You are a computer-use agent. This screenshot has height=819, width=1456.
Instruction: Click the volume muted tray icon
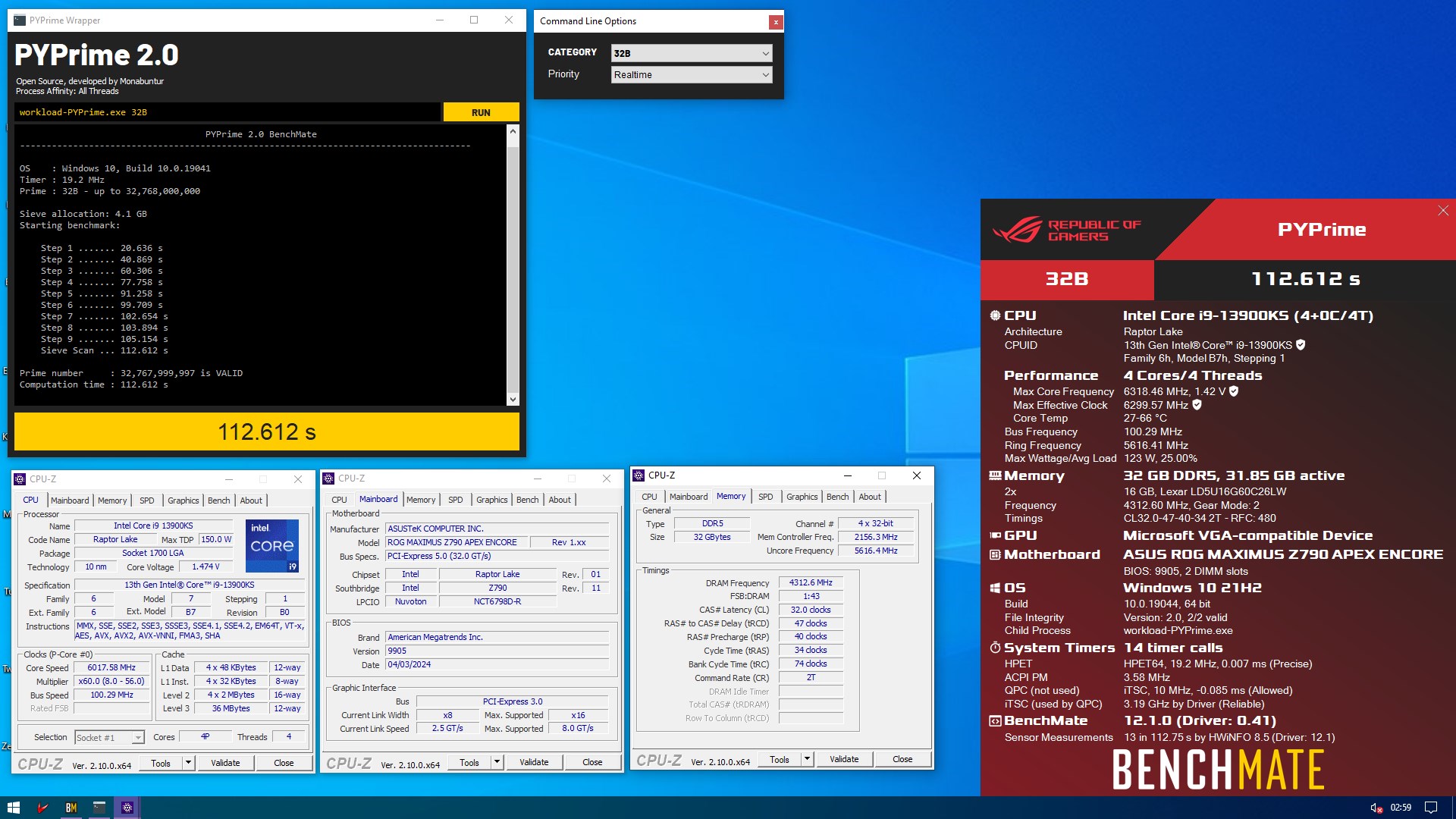tap(1376, 808)
